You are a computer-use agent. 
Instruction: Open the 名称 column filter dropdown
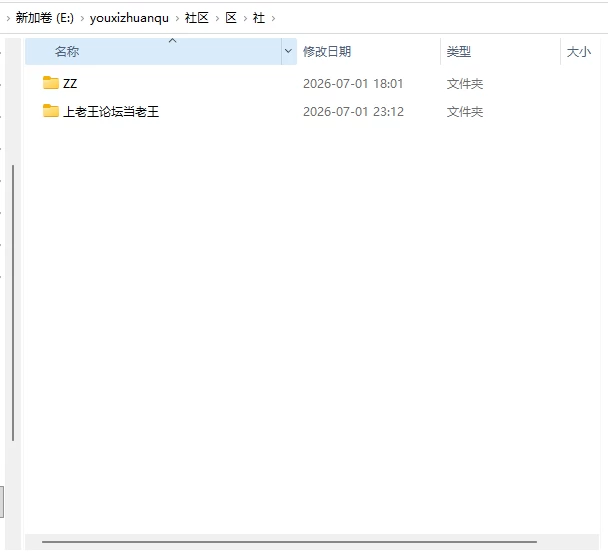coord(288,51)
